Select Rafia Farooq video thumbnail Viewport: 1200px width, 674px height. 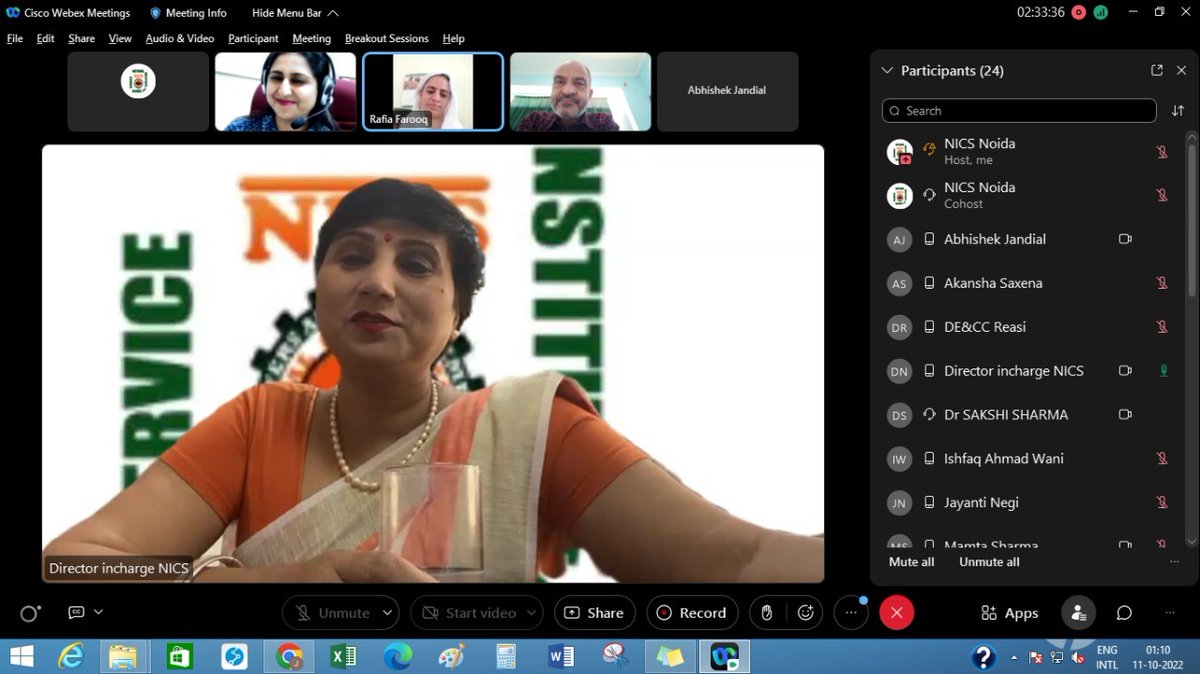(433, 91)
